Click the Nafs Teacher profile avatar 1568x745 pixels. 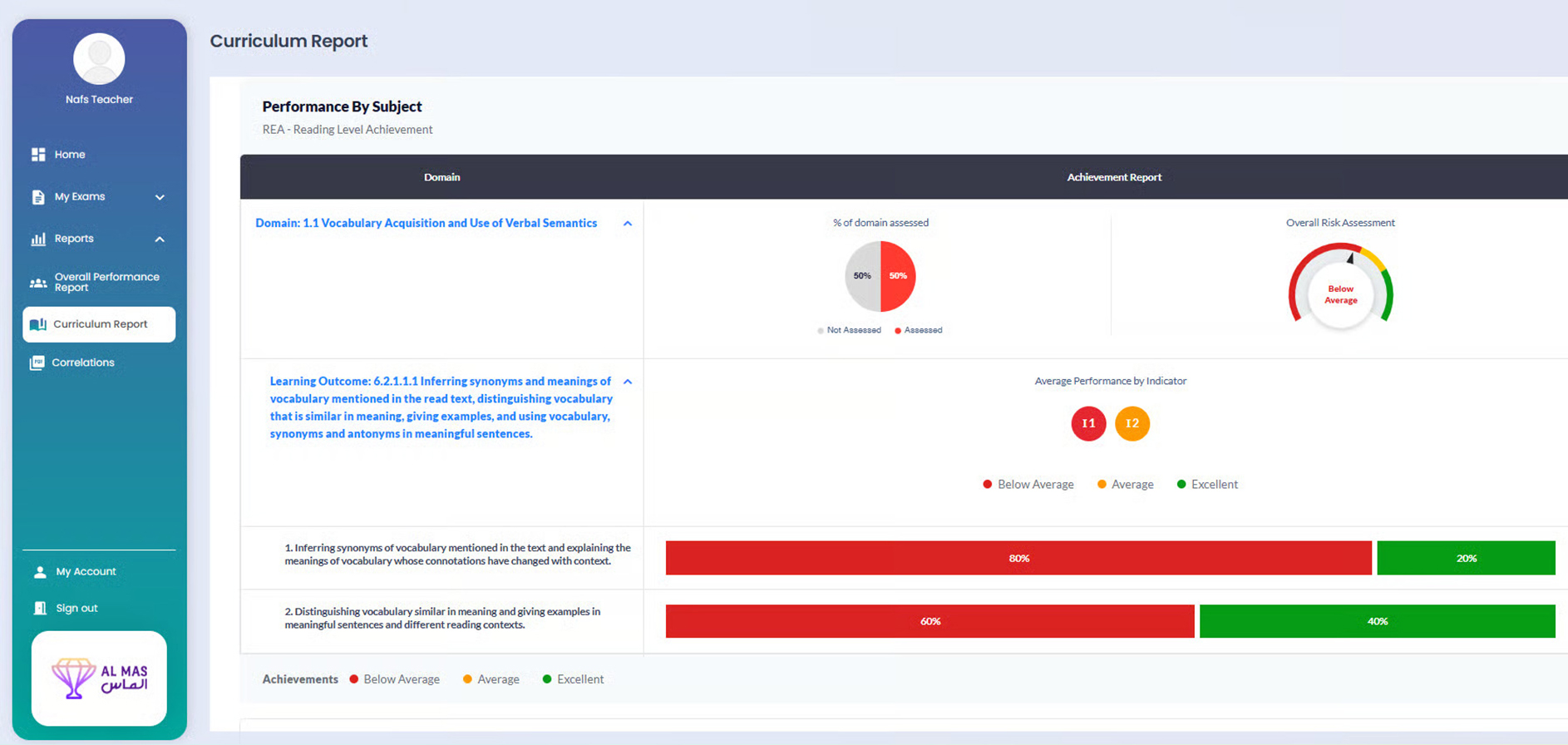[x=99, y=59]
